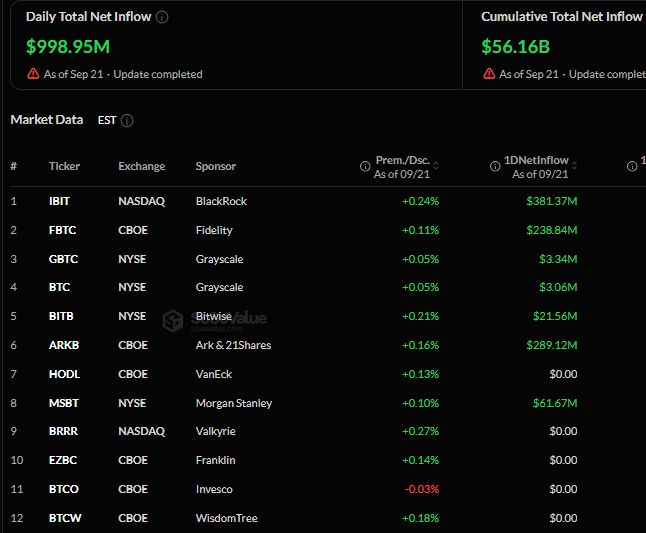Click the +0.27% premium value for BRRR
The image size is (646, 533).
(x=421, y=431)
